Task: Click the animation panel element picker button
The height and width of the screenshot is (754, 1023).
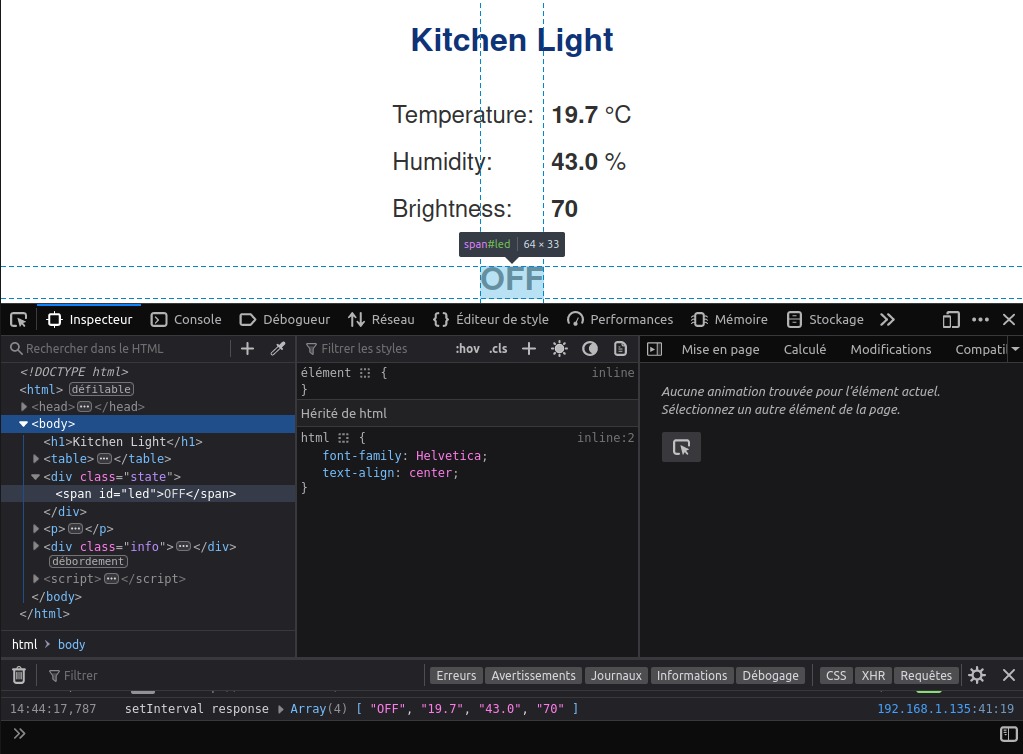Action: (x=681, y=447)
